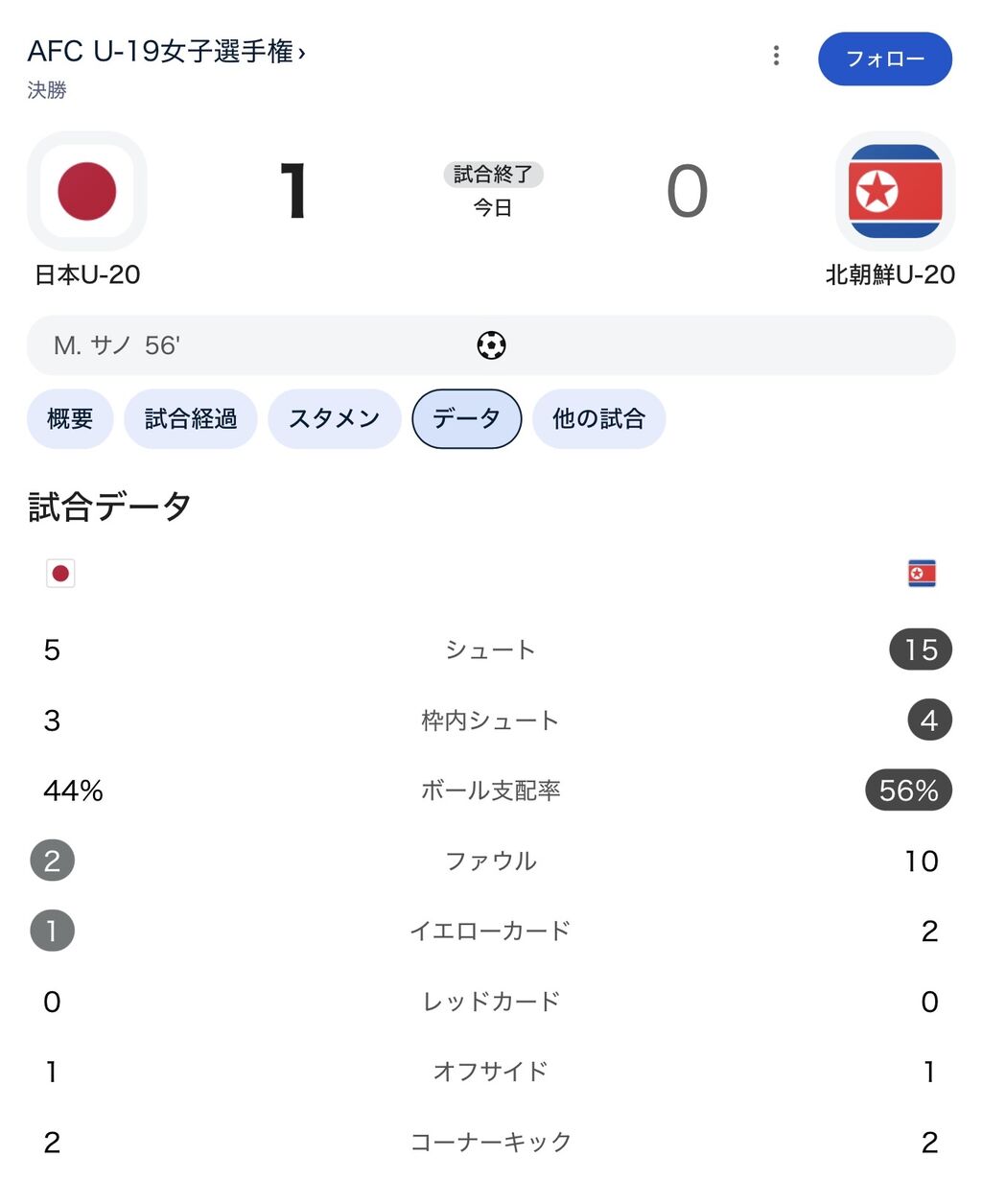Click the soccer ball goal icon
This screenshot has height=1204, width=982.
[x=491, y=345]
